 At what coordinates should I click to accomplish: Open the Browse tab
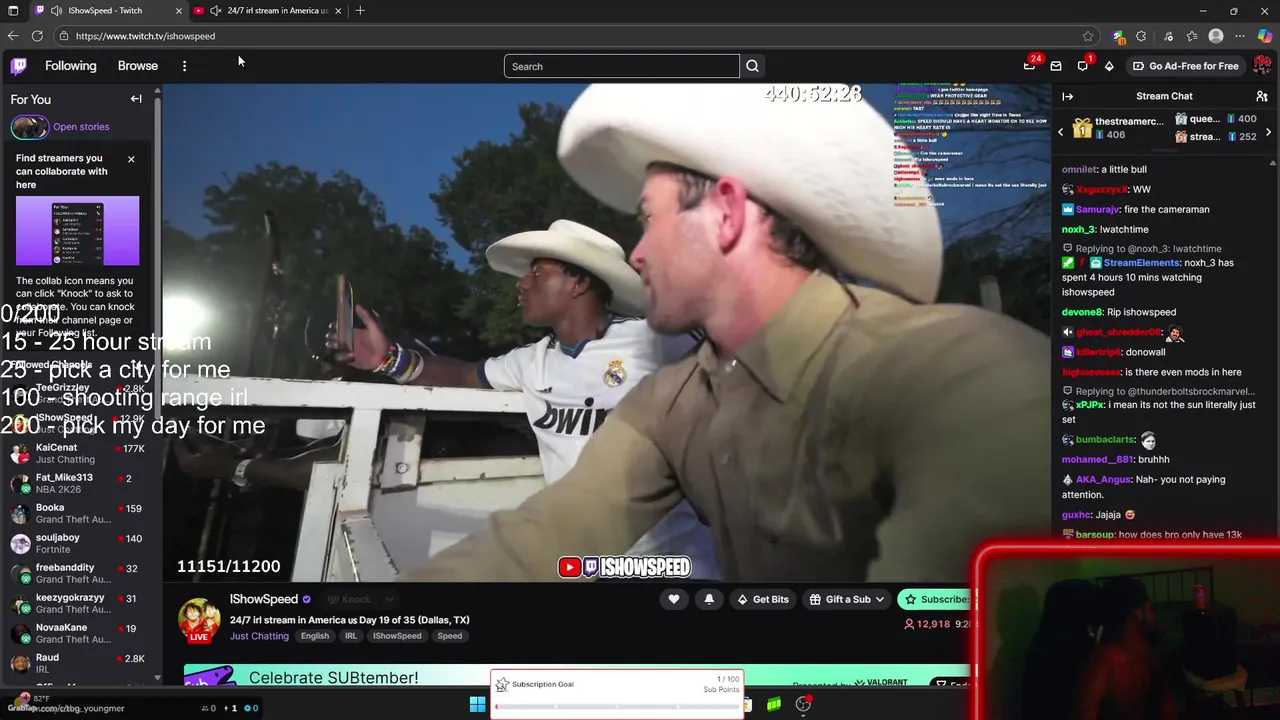coord(138,66)
